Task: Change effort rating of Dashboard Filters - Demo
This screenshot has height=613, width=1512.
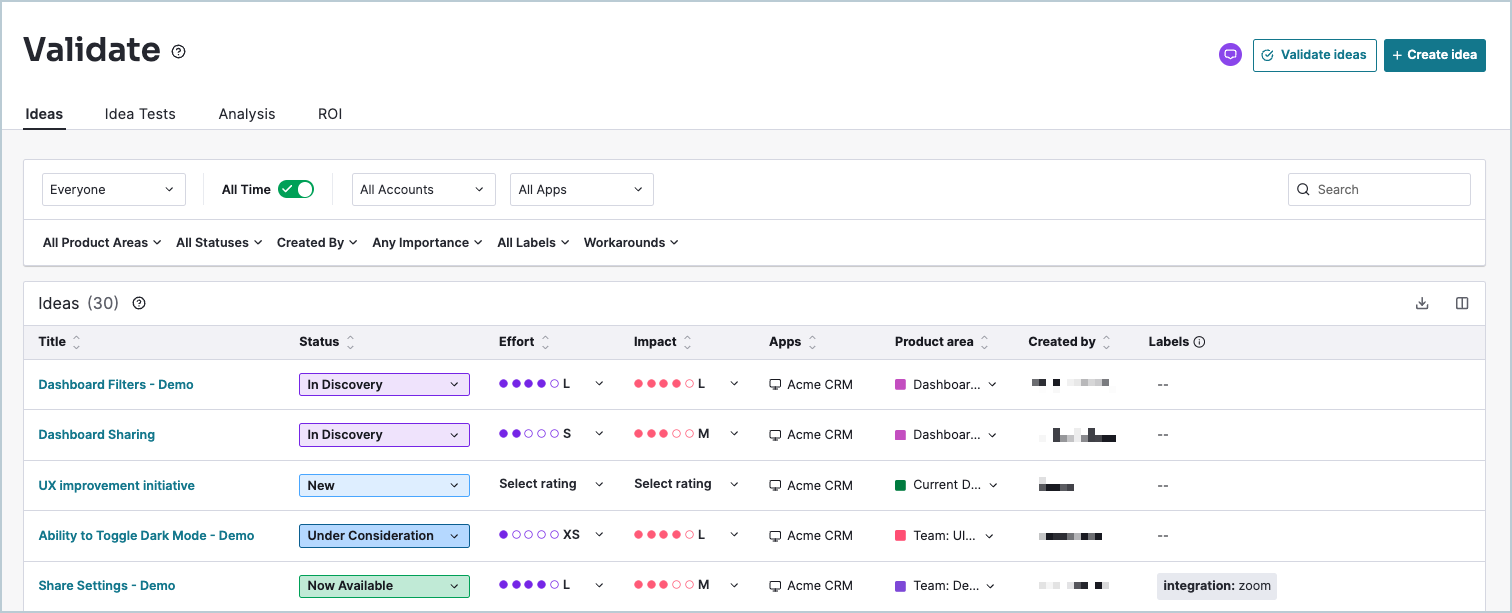Action: click(552, 384)
